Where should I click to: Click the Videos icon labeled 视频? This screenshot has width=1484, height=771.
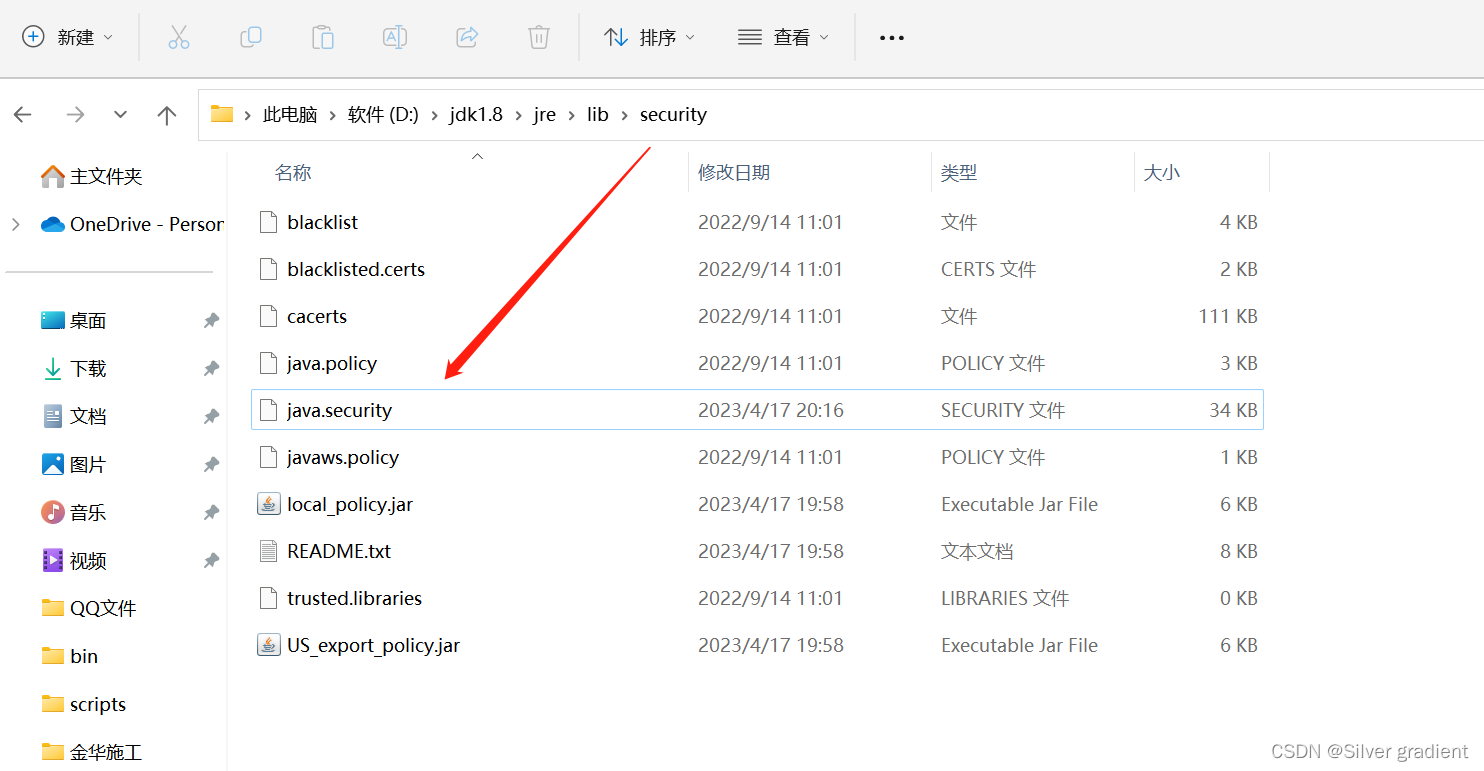pyautogui.click(x=53, y=560)
